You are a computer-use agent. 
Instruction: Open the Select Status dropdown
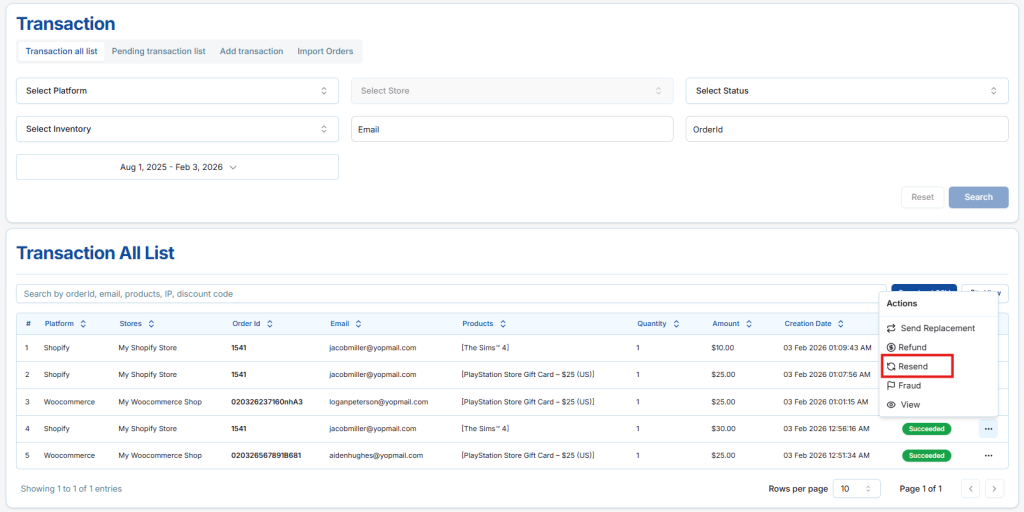coord(846,91)
